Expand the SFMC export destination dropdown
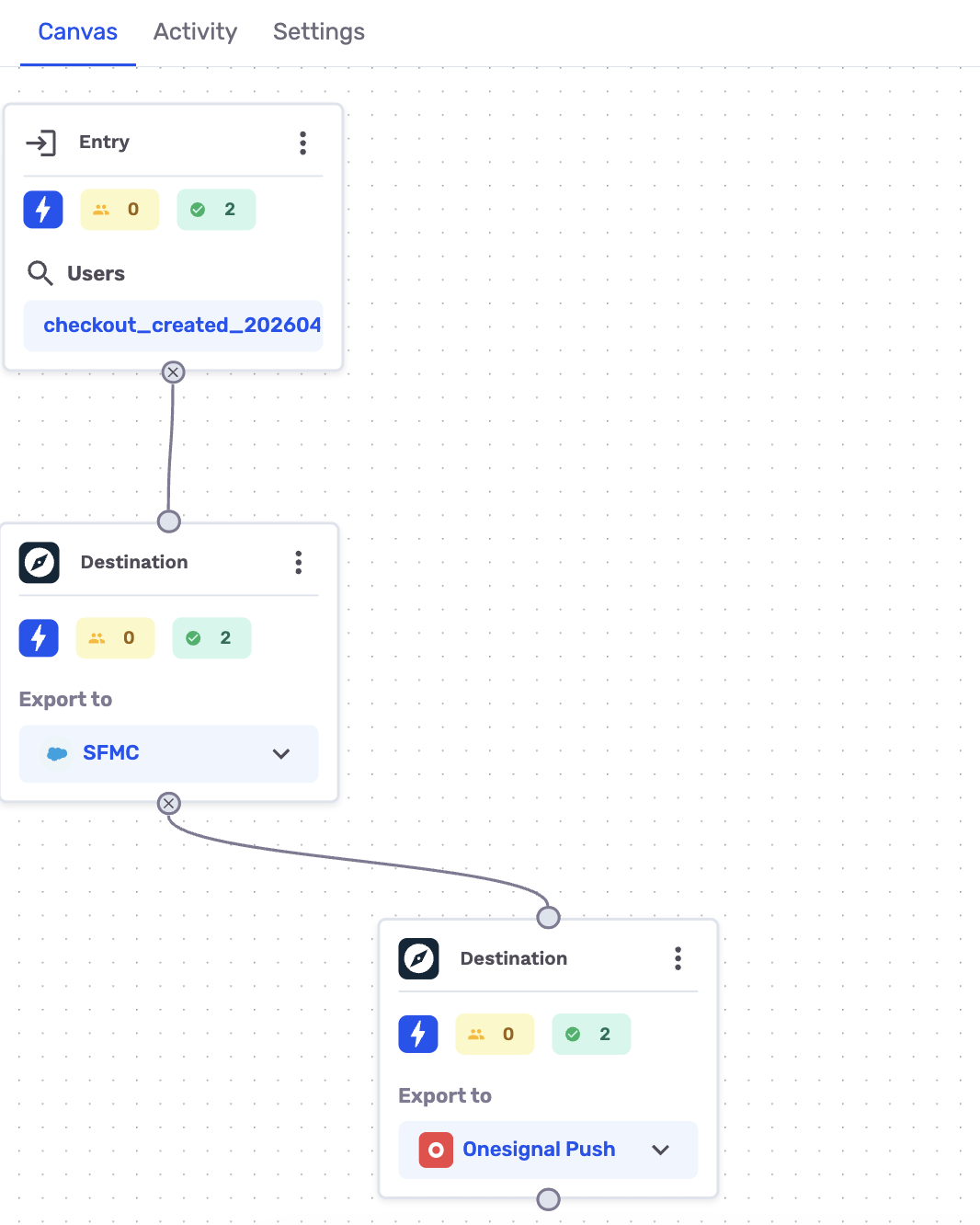This screenshot has width=980, height=1225. pos(280,753)
